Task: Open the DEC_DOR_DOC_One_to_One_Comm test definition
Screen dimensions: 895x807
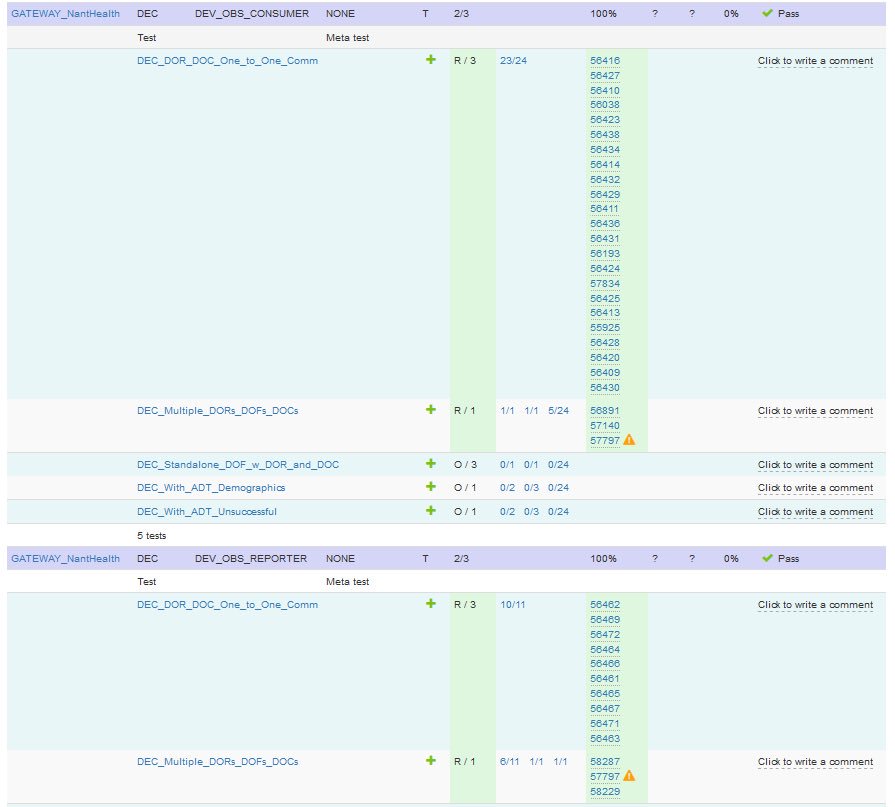Action: point(227,60)
